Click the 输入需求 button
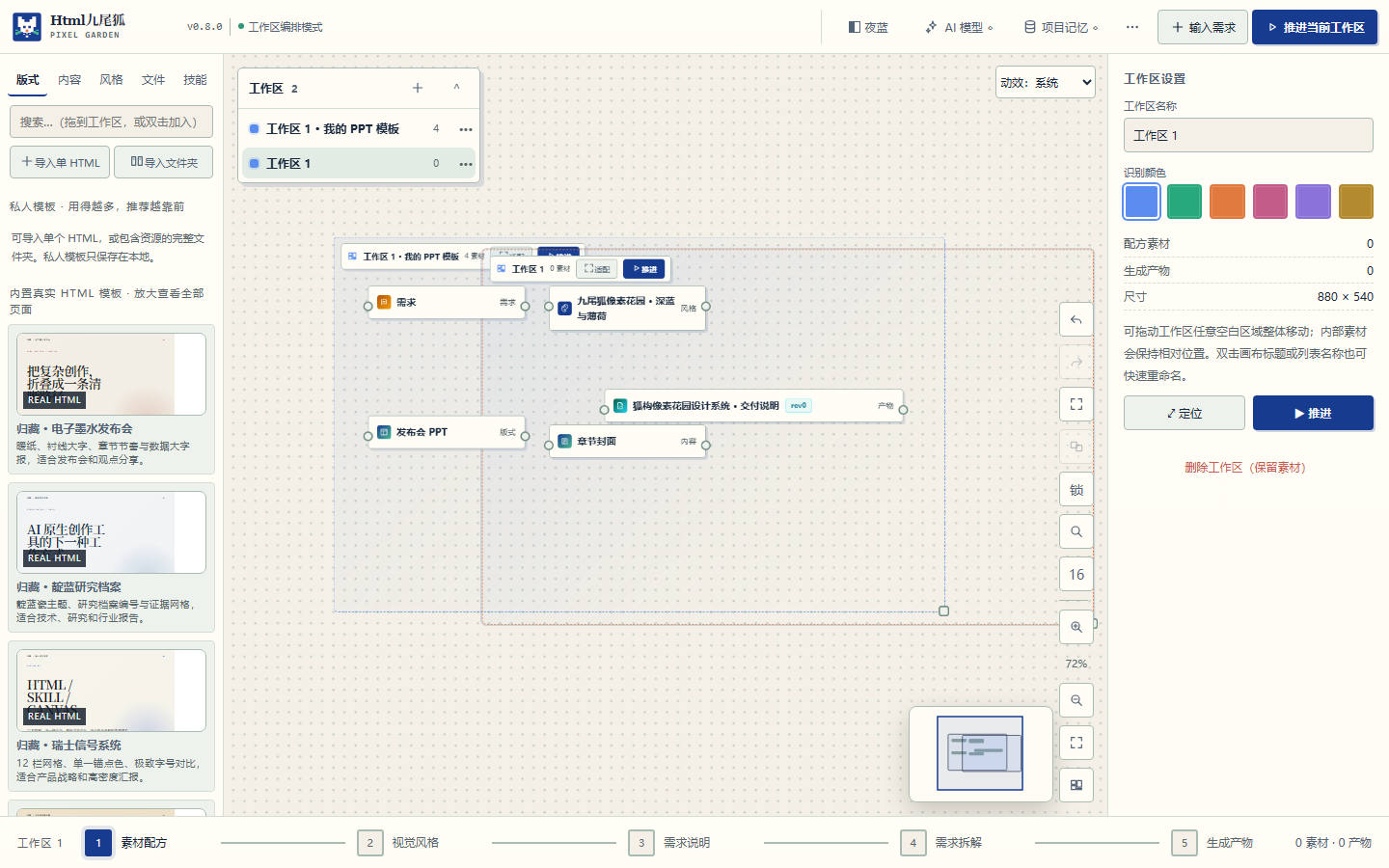Viewport: 1389px width, 868px height. tap(1203, 27)
